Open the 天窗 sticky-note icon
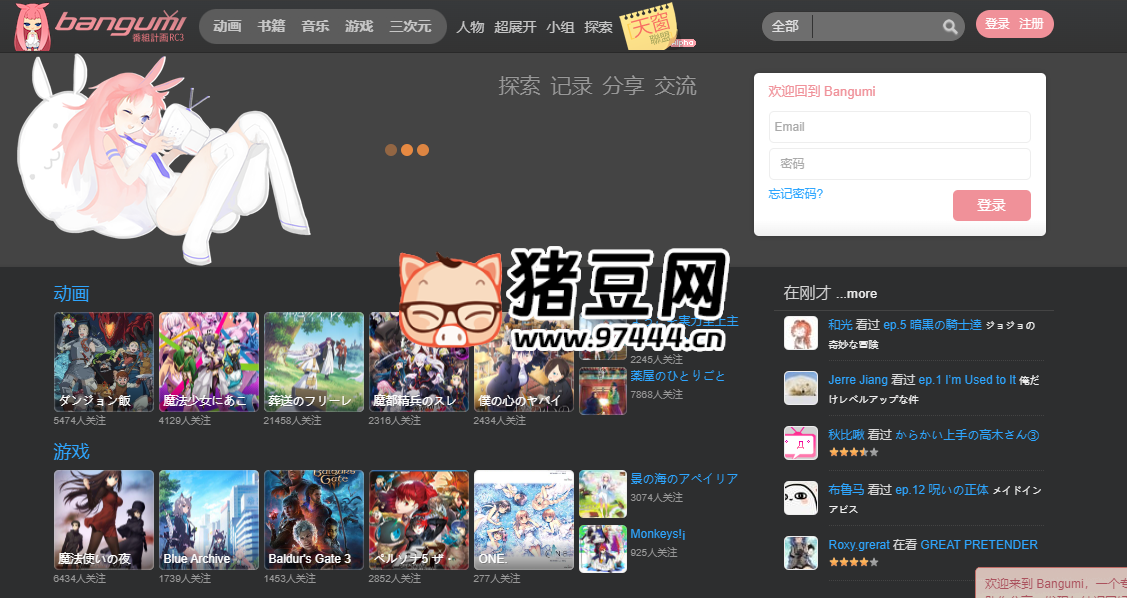This screenshot has height=598, width=1127. click(x=647, y=27)
